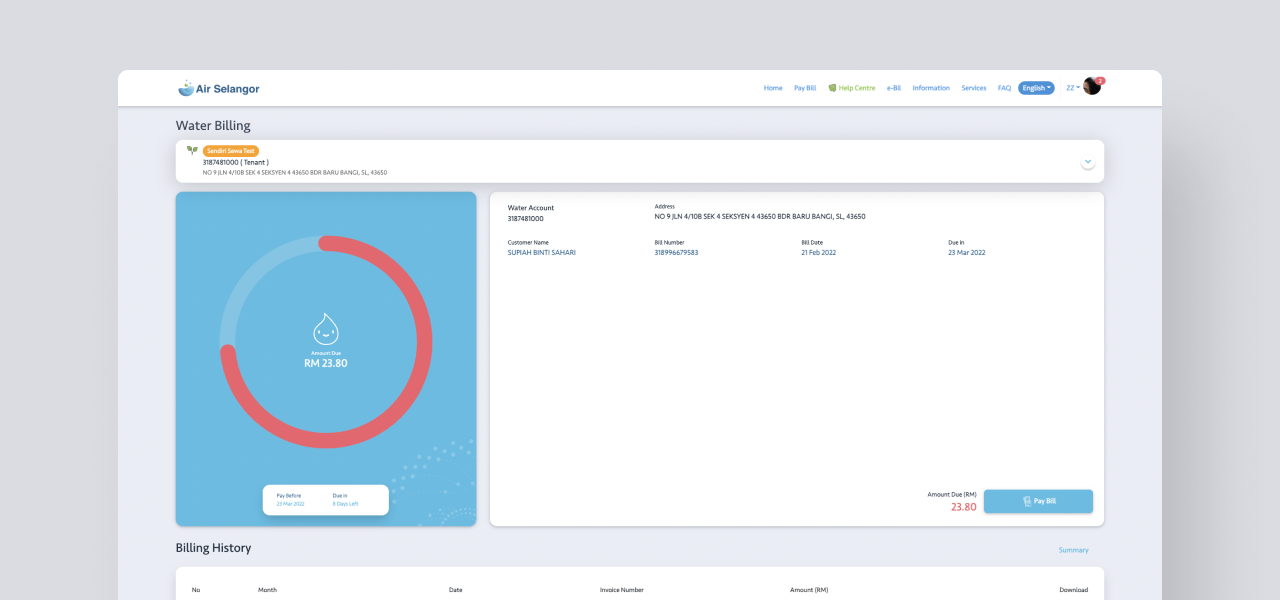Image resolution: width=1280 pixels, height=600 pixels.
Task: Open the Summary link in Billing History
Action: click(1073, 550)
